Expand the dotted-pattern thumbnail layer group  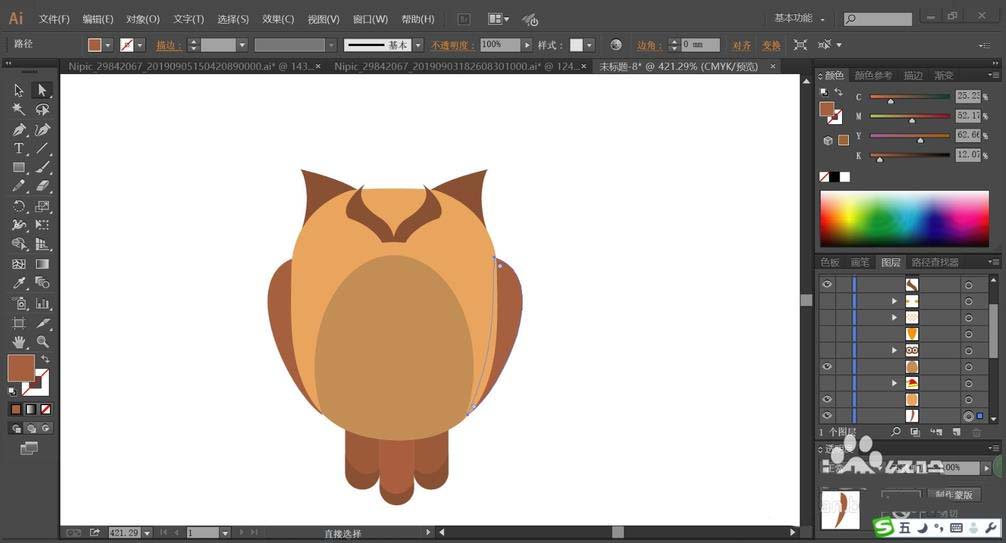894,318
